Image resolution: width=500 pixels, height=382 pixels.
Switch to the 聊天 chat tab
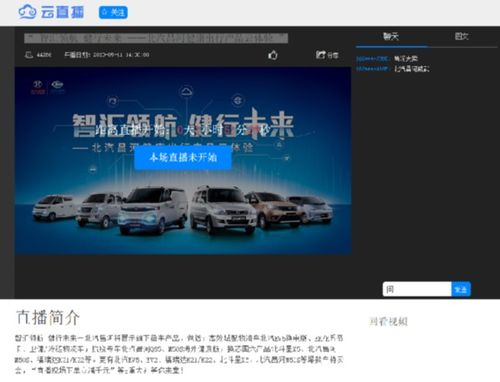point(391,36)
